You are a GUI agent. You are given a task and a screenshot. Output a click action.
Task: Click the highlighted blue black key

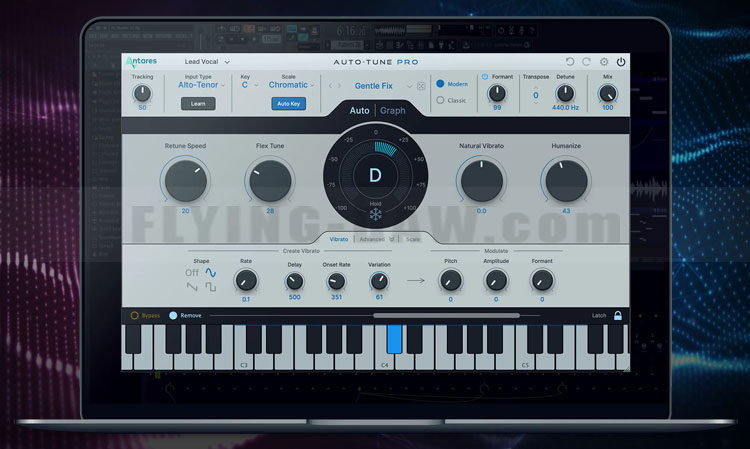point(394,339)
